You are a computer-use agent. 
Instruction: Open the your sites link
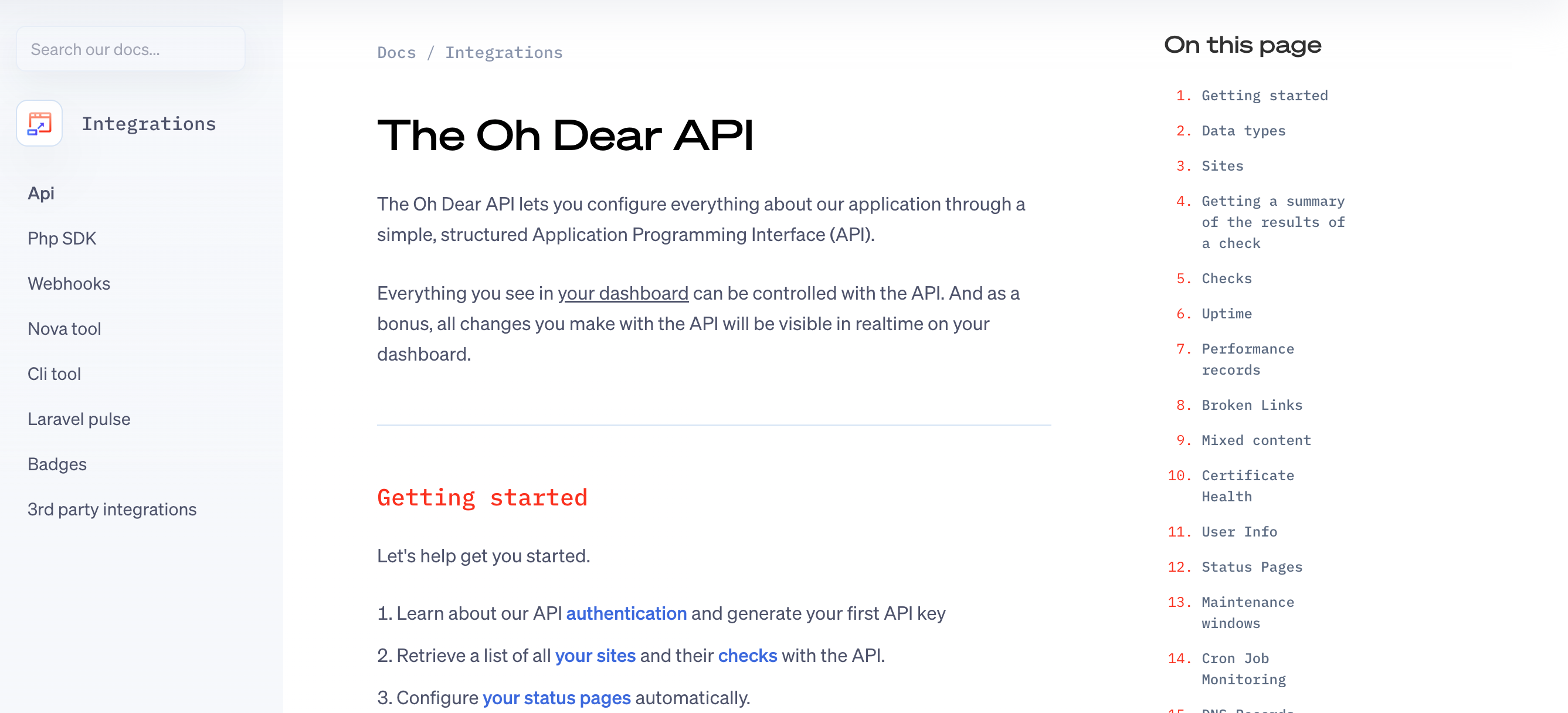pyautogui.click(x=595, y=655)
